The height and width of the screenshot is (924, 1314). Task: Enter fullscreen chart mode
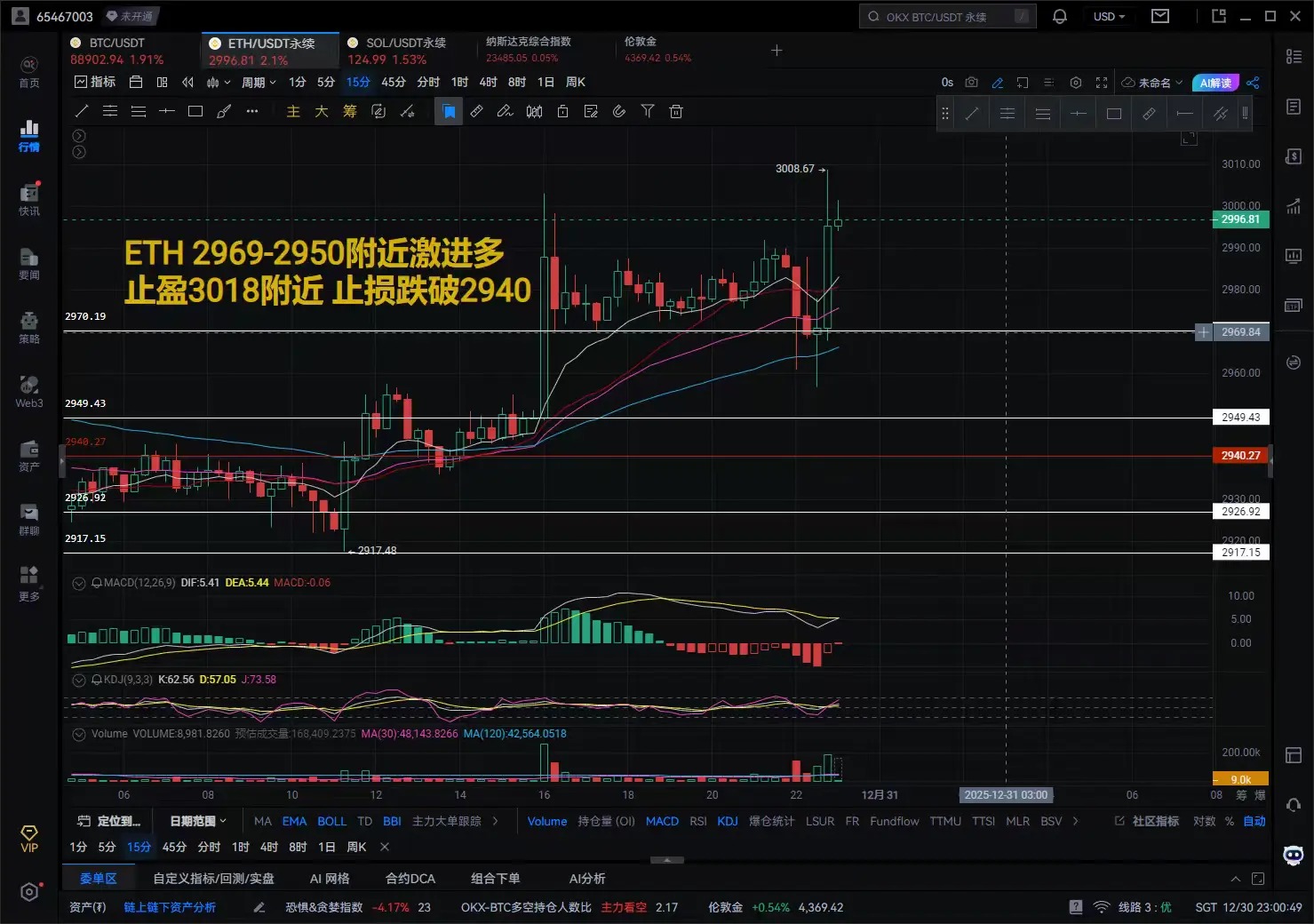coord(1102,83)
